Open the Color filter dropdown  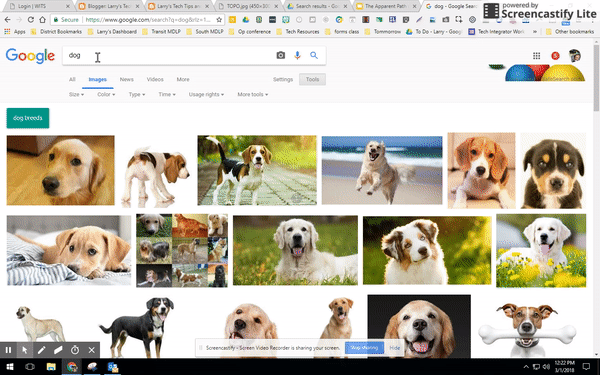106,95
